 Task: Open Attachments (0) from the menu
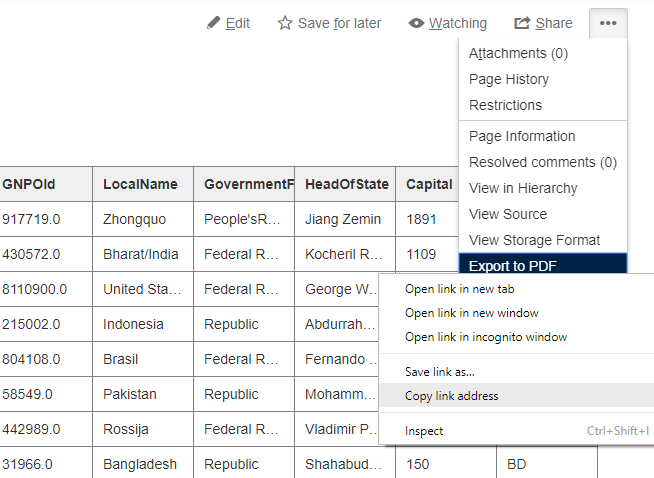(x=518, y=53)
